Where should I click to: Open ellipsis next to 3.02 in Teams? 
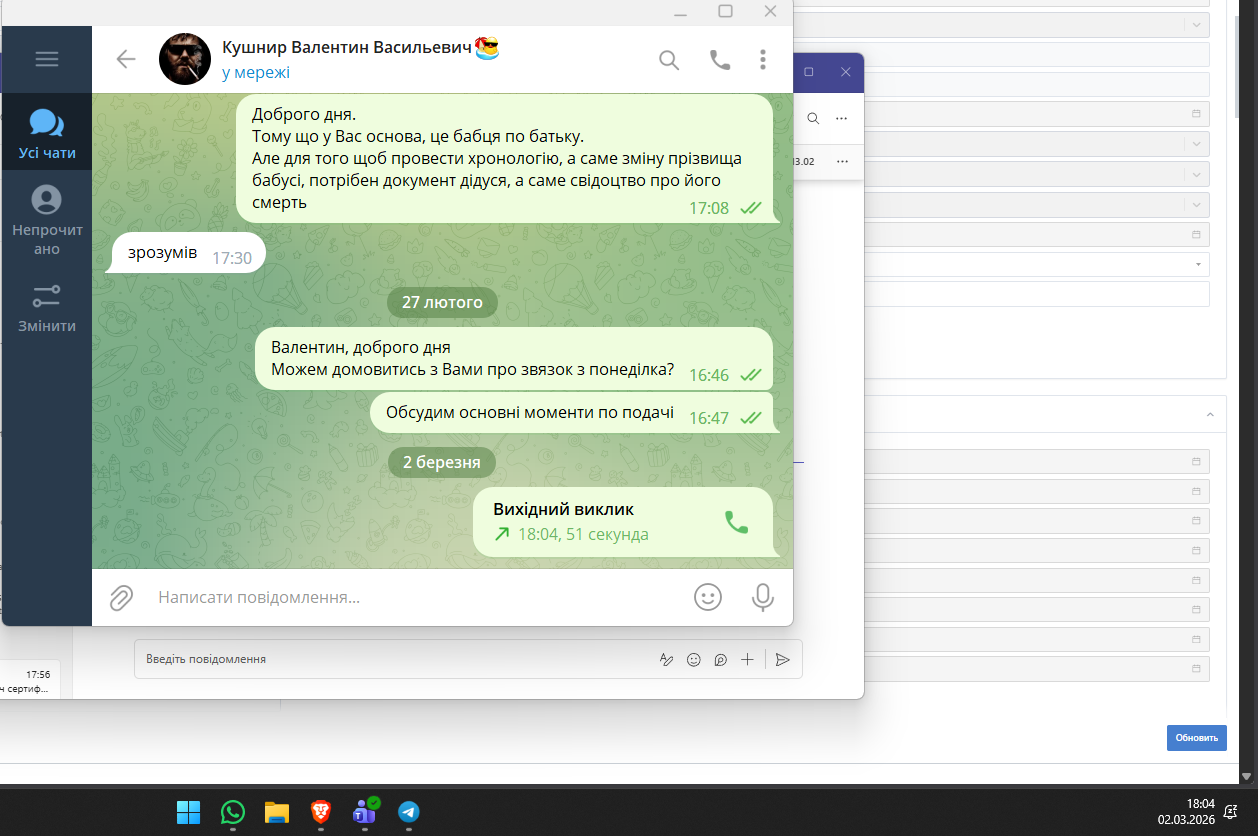coord(842,161)
